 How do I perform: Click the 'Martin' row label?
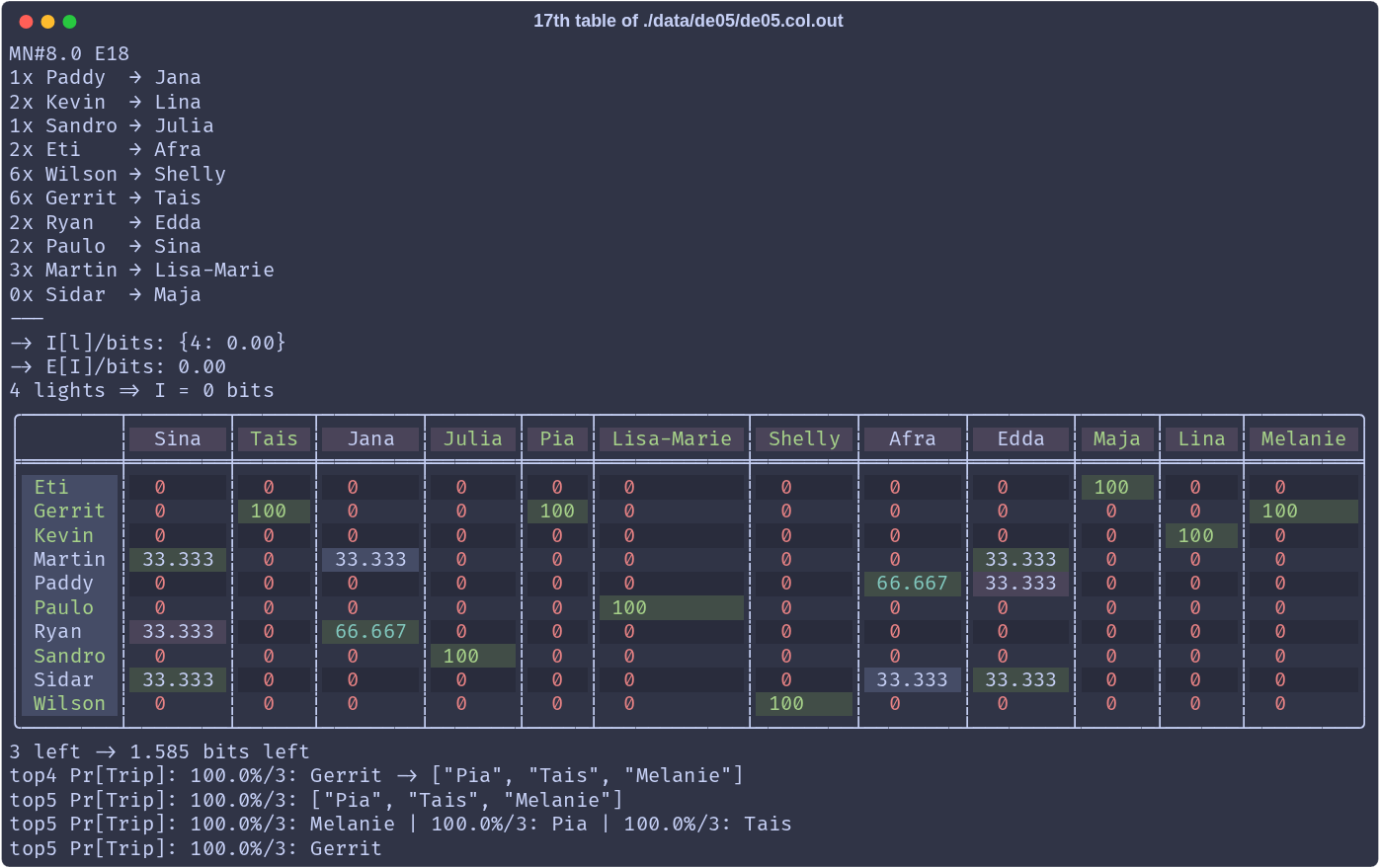click(x=69, y=559)
